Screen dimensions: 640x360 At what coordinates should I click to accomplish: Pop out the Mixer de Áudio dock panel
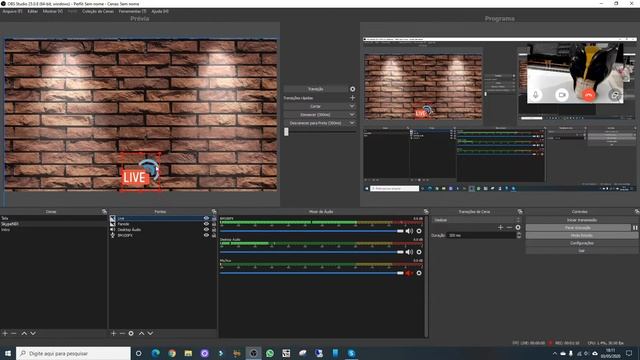pos(426,211)
